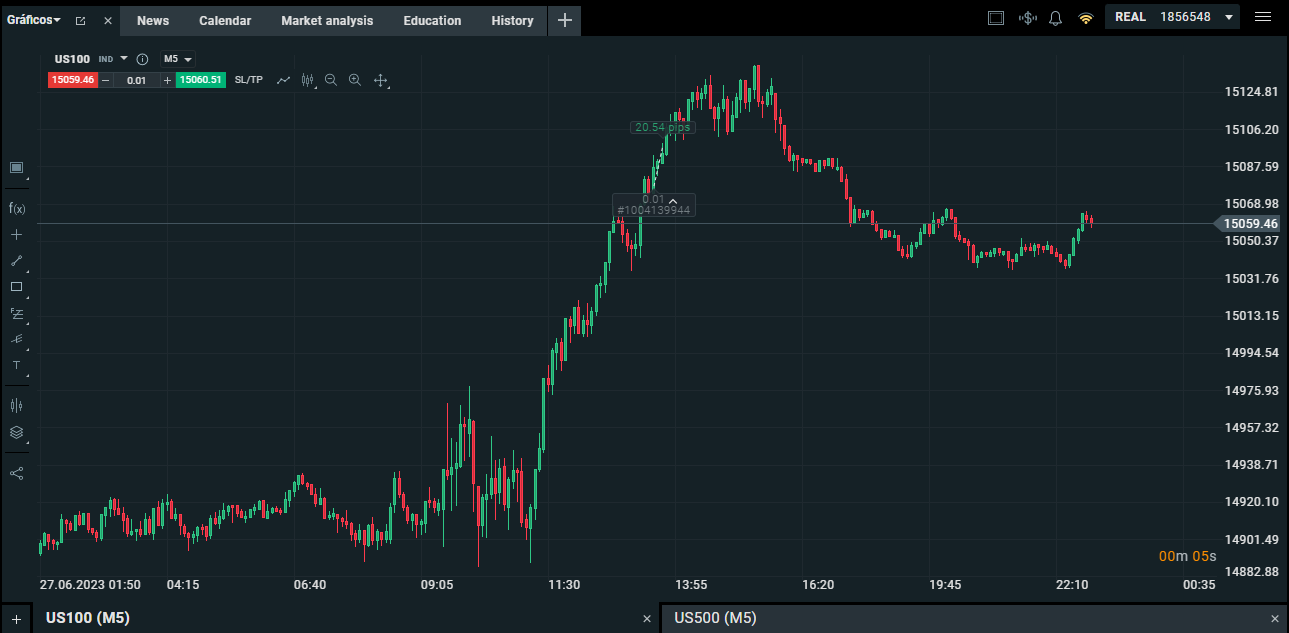Buy at the green 15060.51 price button
The width and height of the screenshot is (1289, 633).
click(x=200, y=80)
